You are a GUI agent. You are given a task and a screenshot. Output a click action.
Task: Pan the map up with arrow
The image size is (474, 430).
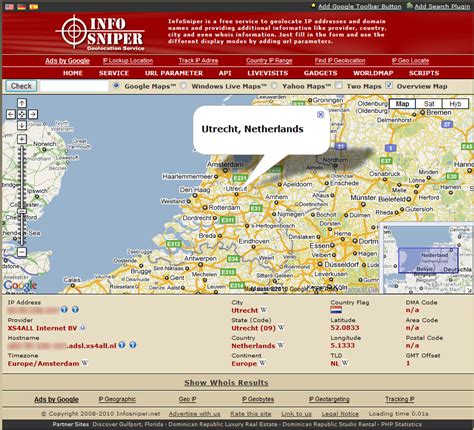22,103
